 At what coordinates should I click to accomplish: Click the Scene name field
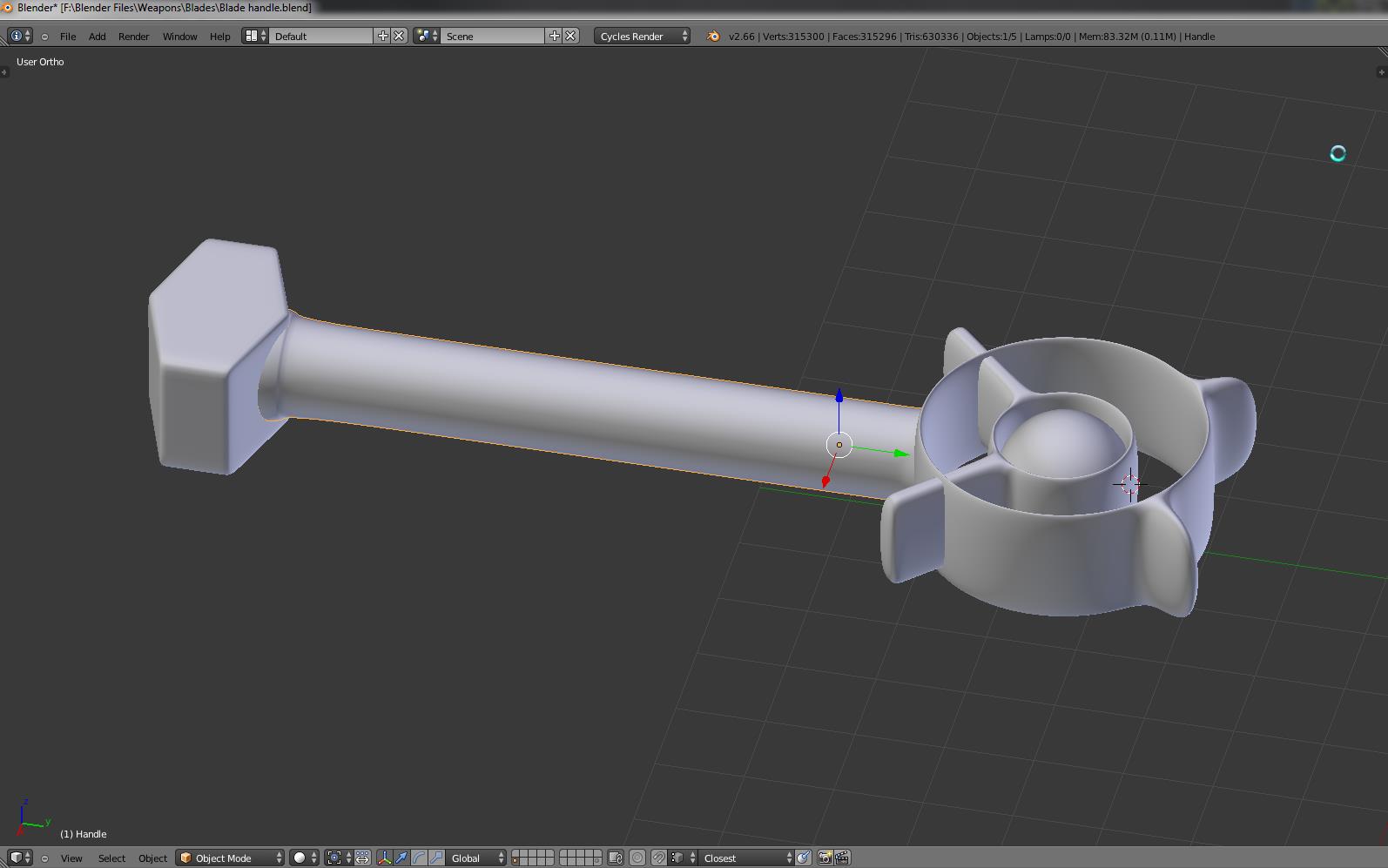point(492,36)
